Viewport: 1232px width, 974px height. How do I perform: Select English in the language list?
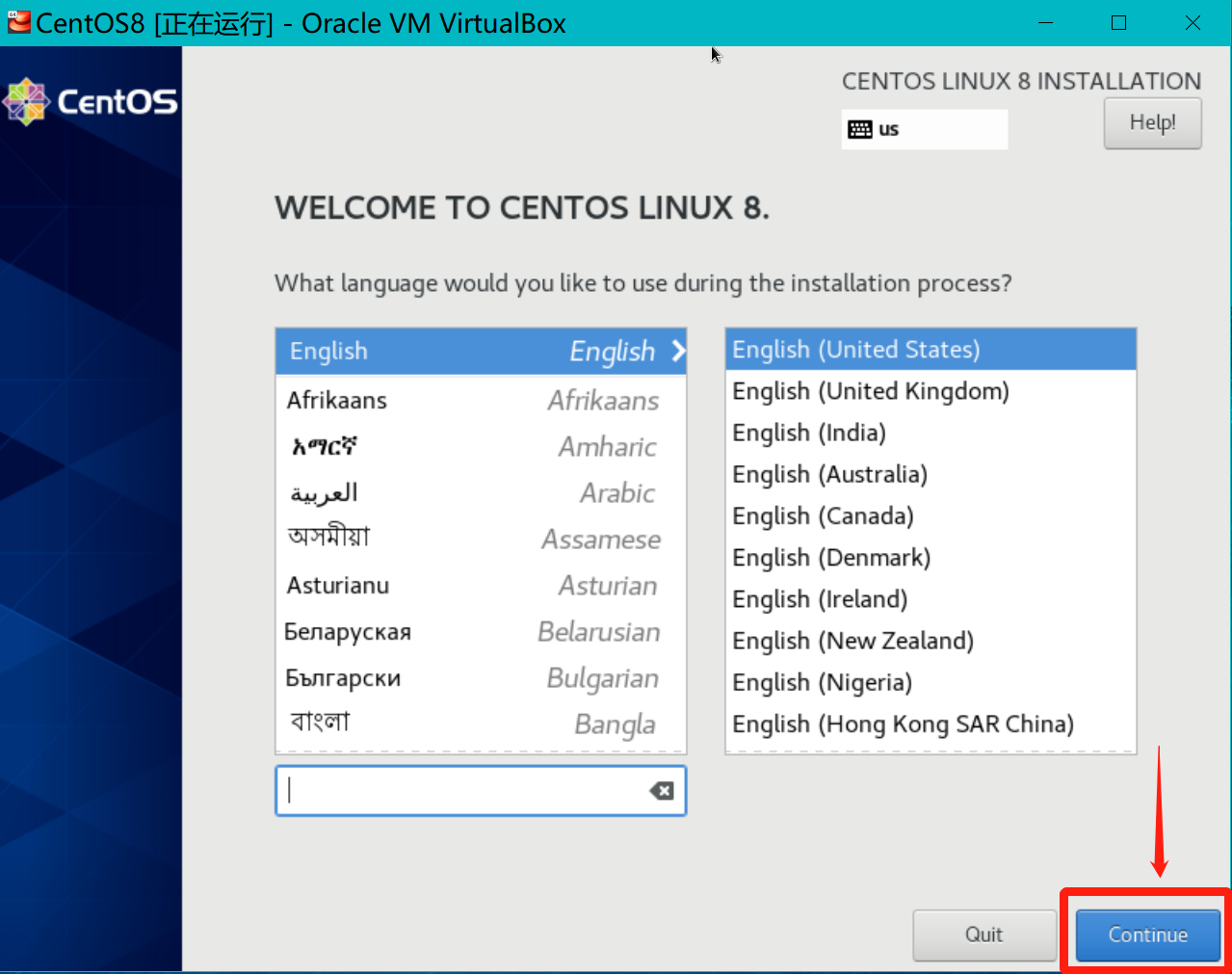[481, 351]
